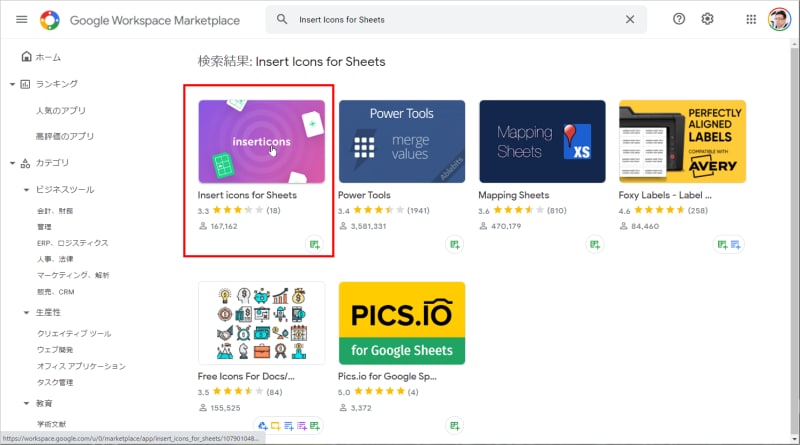Open the help question mark icon
This screenshot has height=445, width=800.
tap(679, 19)
